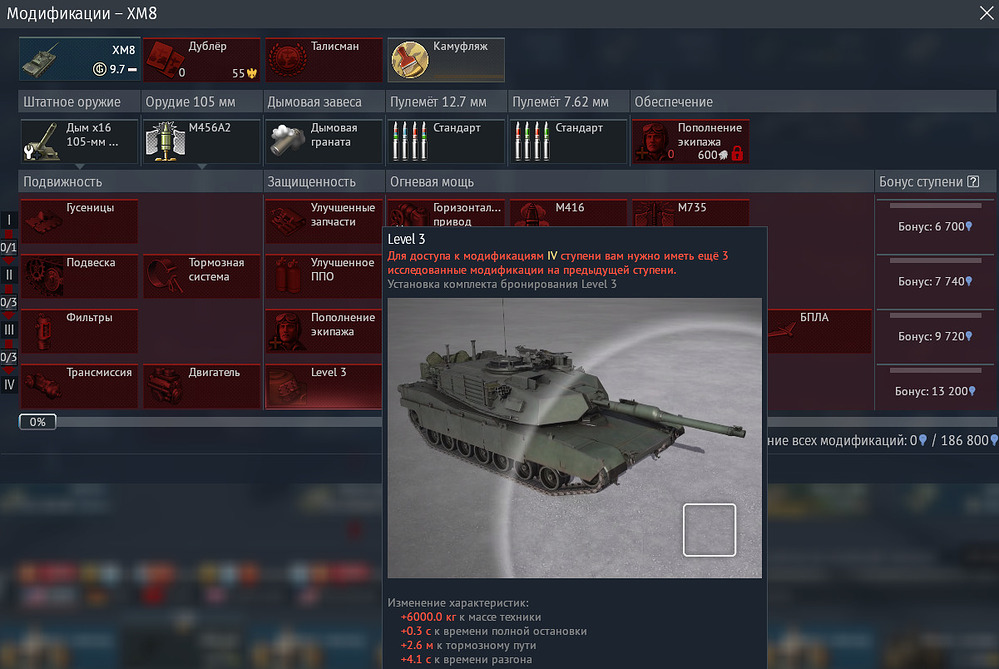Select the Трансмиссия modification
Viewport: 999px width, 669px height.
(79, 386)
